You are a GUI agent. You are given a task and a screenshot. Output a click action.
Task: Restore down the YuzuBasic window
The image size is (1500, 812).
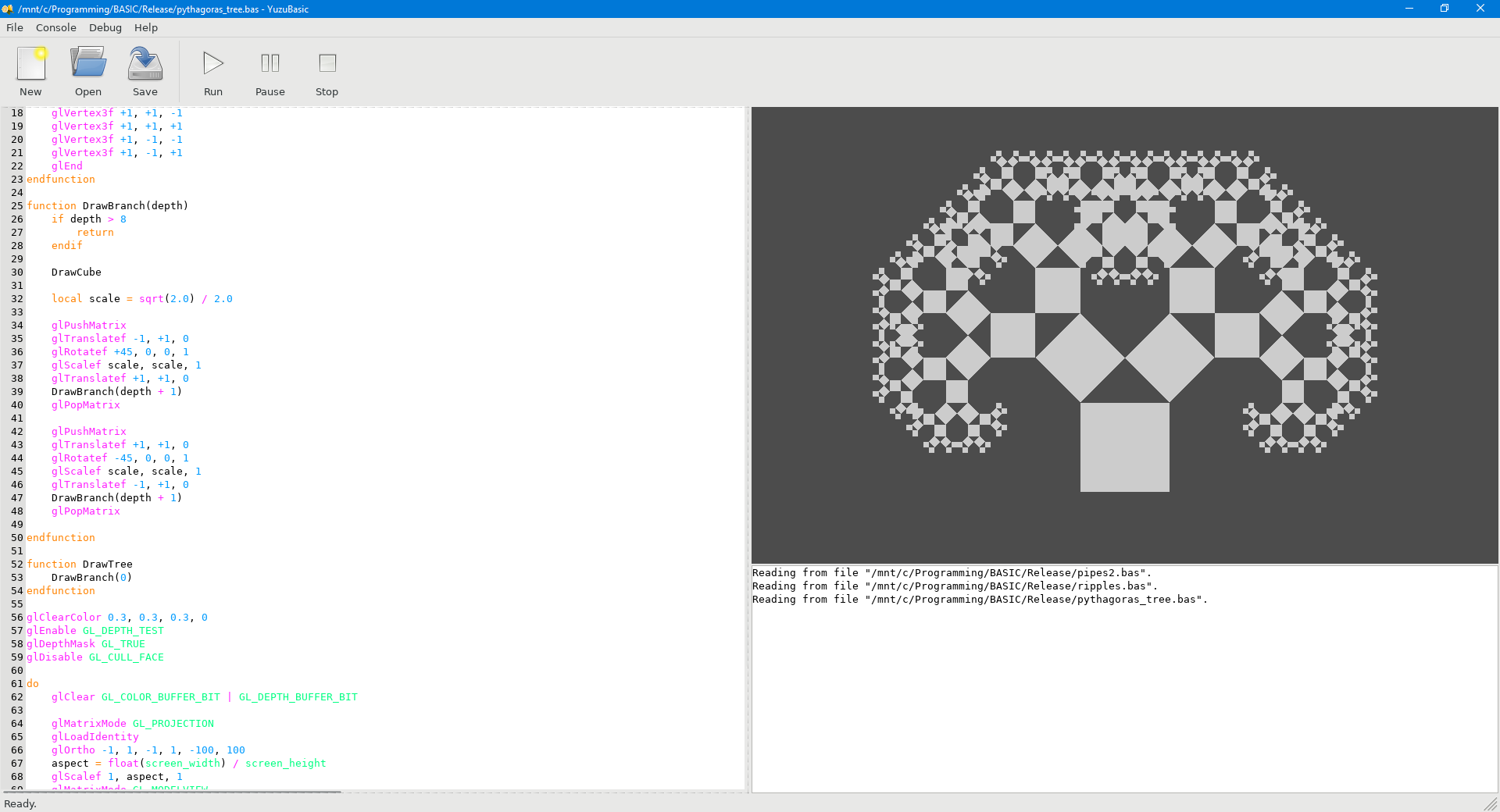pos(1445,9)
